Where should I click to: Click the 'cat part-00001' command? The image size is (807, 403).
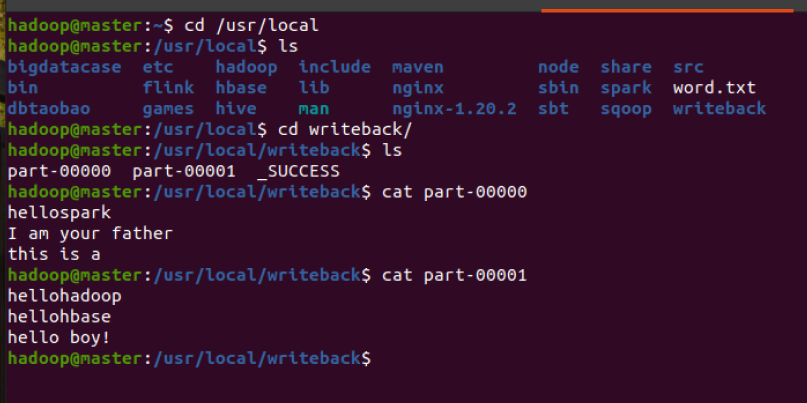click(x=454, y=275)
